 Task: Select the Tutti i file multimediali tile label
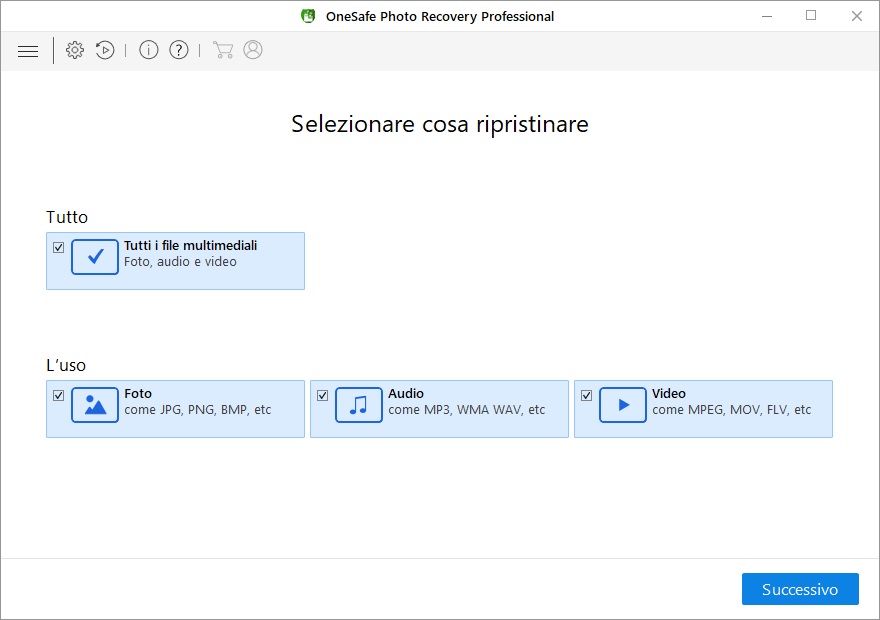[x=191, y=245]
